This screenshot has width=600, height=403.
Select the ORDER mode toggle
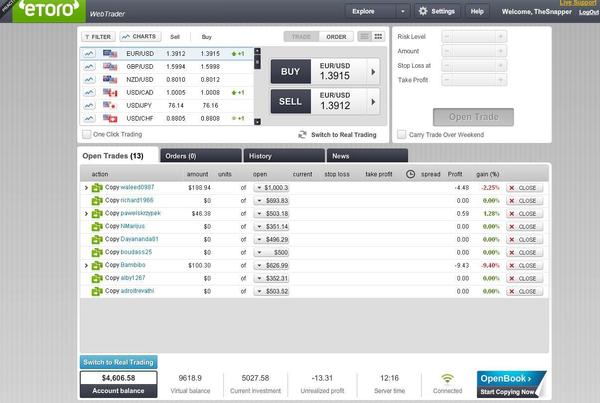[336, 37]
